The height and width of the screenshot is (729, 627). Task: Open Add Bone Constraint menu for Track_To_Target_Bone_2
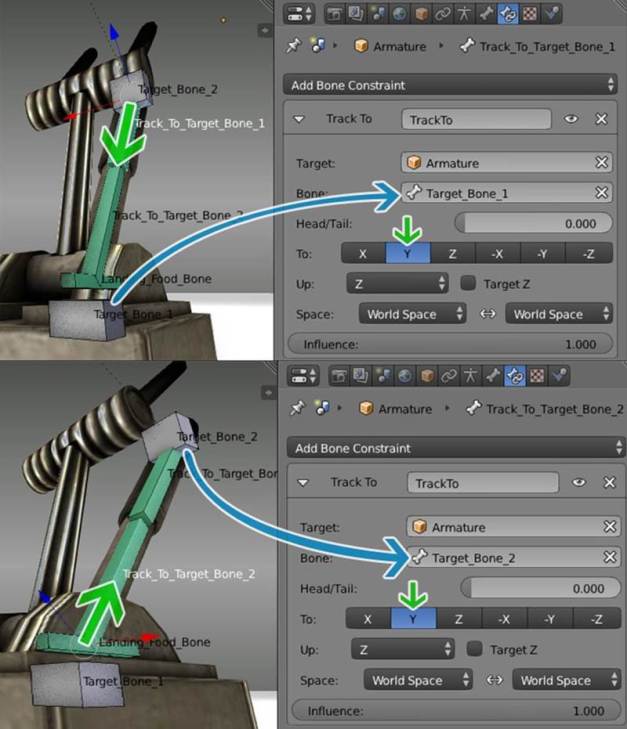[456, 448]
